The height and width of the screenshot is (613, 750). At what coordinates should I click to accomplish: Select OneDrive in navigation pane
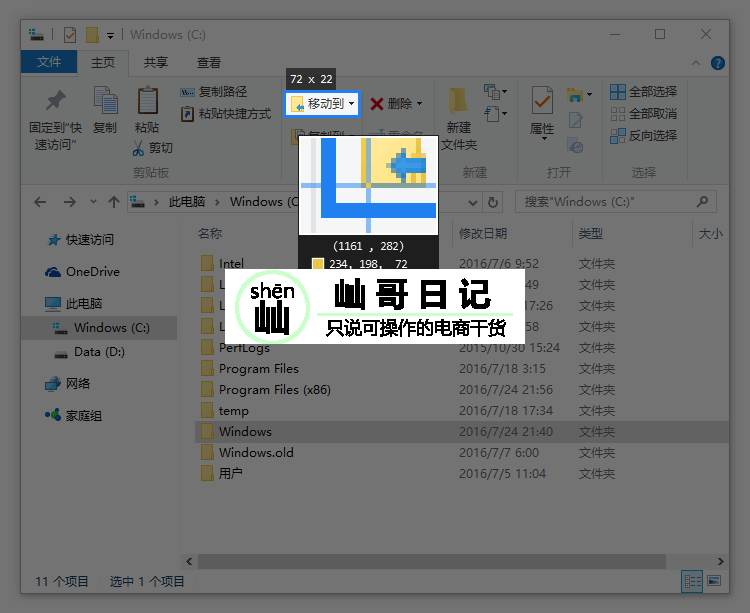coord(82,272)
